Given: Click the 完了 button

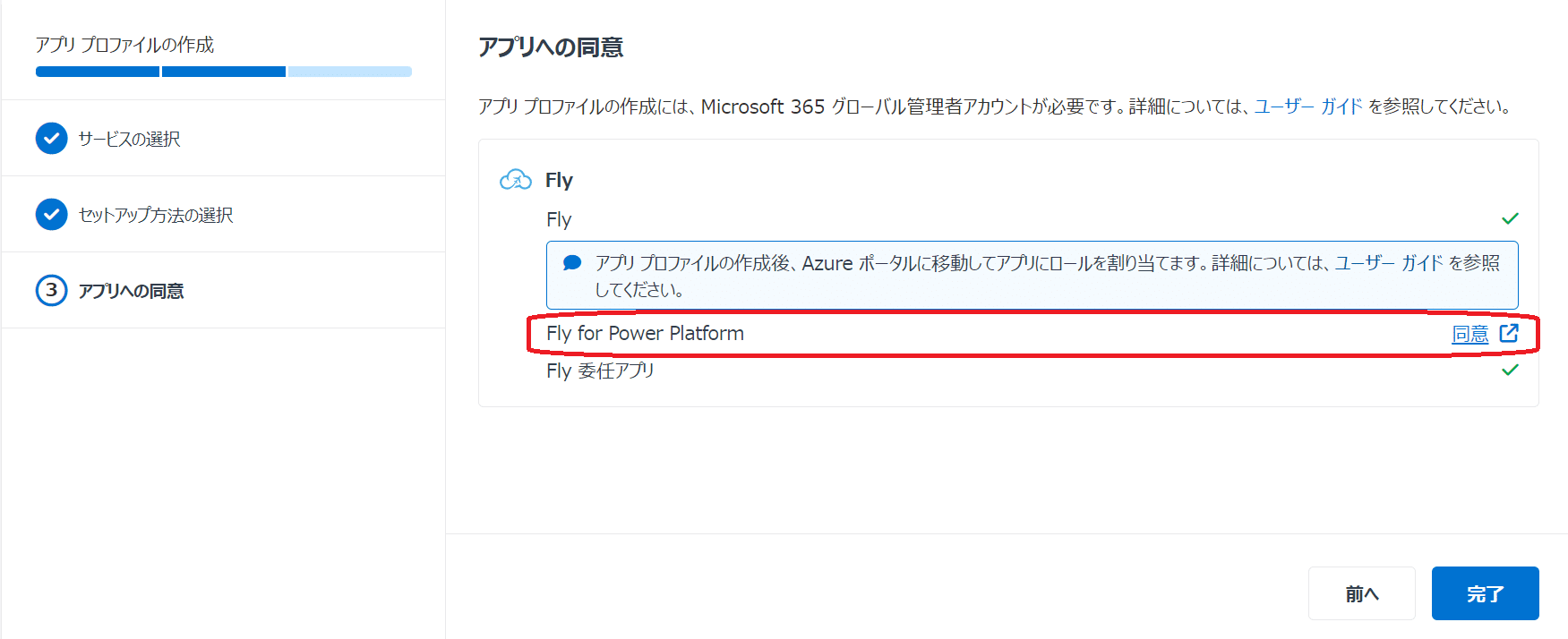Looking at the screenshot, I should point(1485,593).
